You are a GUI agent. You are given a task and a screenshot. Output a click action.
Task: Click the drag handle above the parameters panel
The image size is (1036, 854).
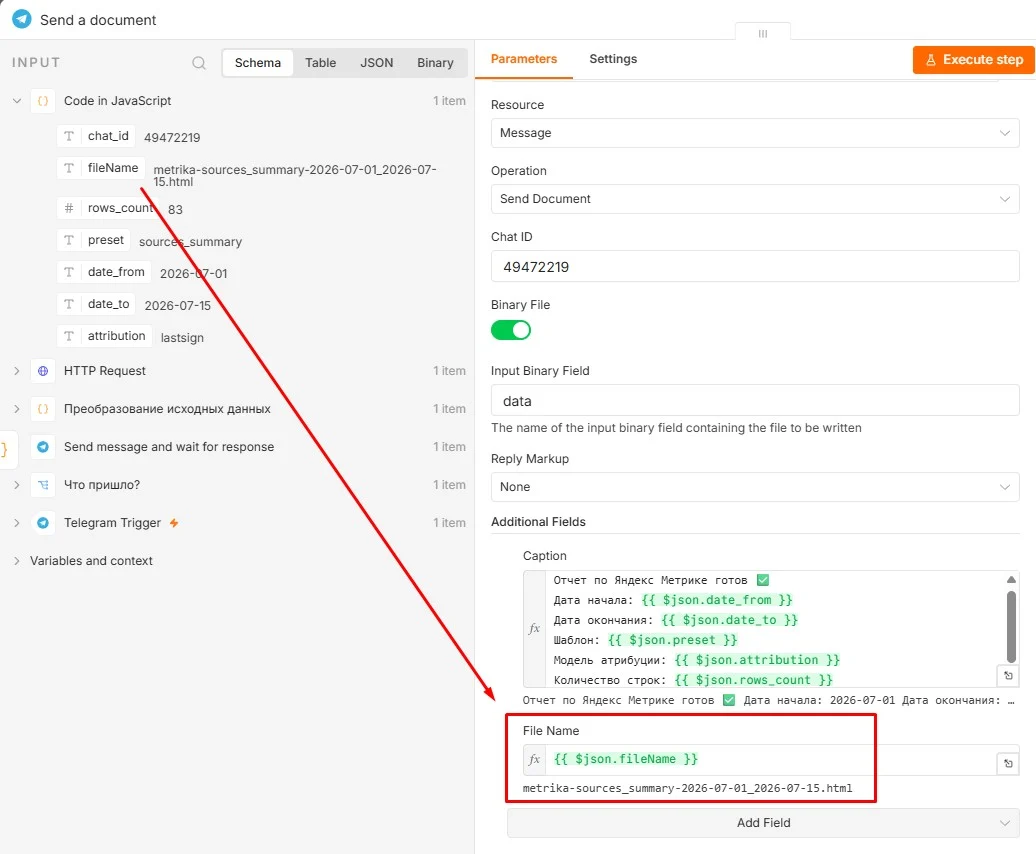(762, 33)
